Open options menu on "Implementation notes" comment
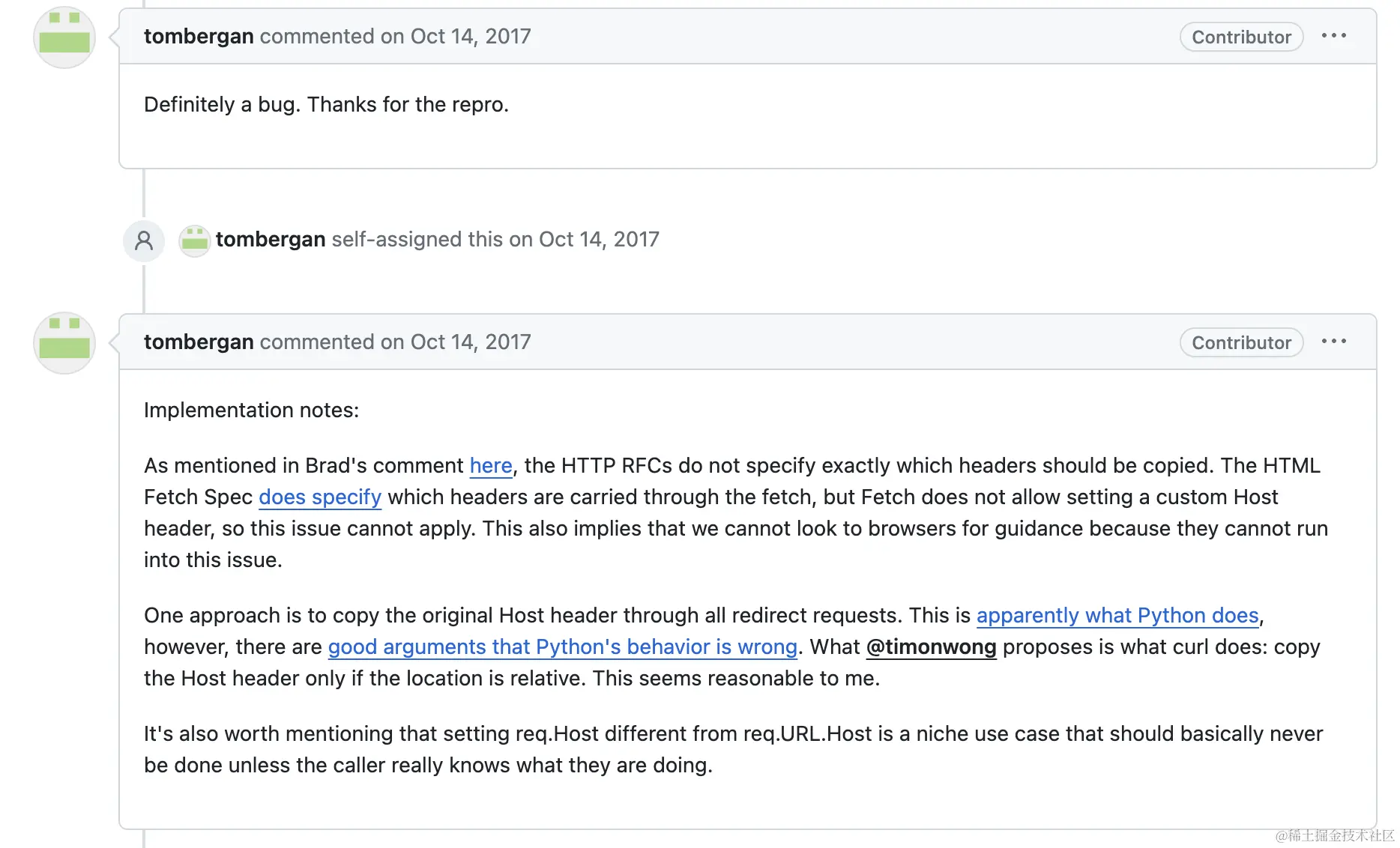The image size is (1400, 848). coord(1333,342)
